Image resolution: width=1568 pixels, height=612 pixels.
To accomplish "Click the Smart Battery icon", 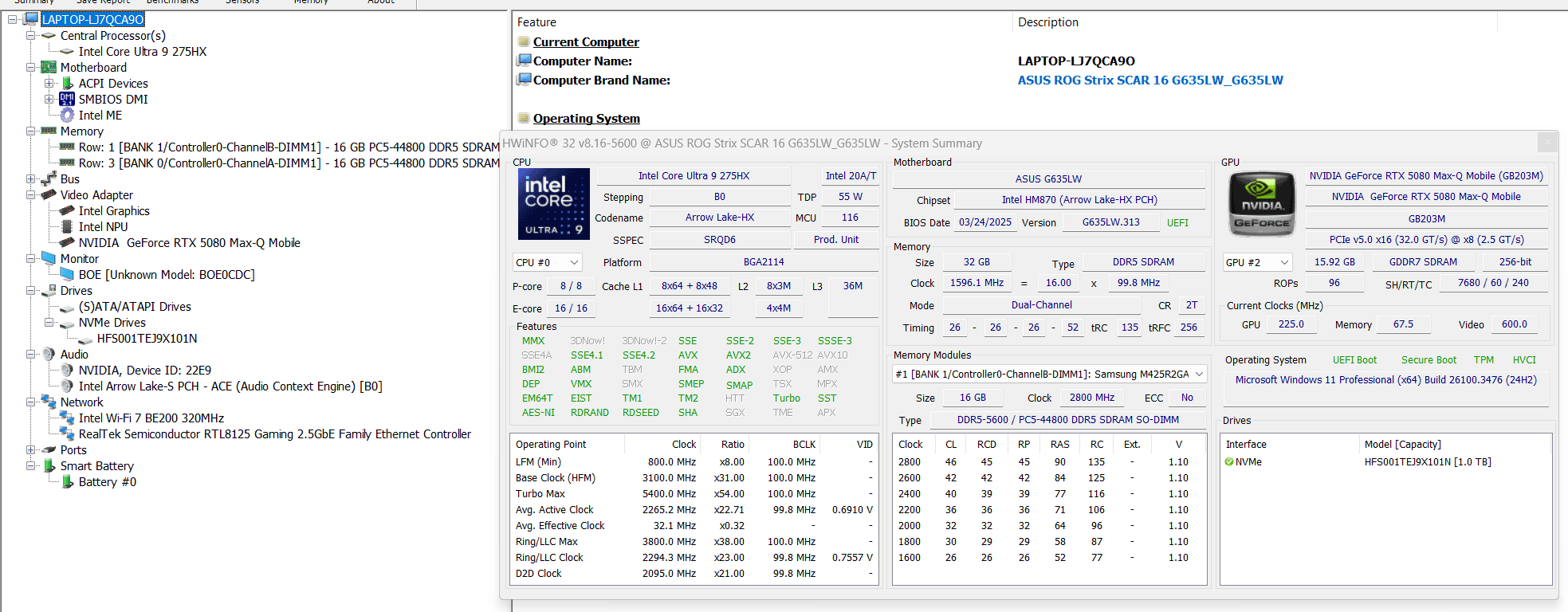I will click(49, 465).
